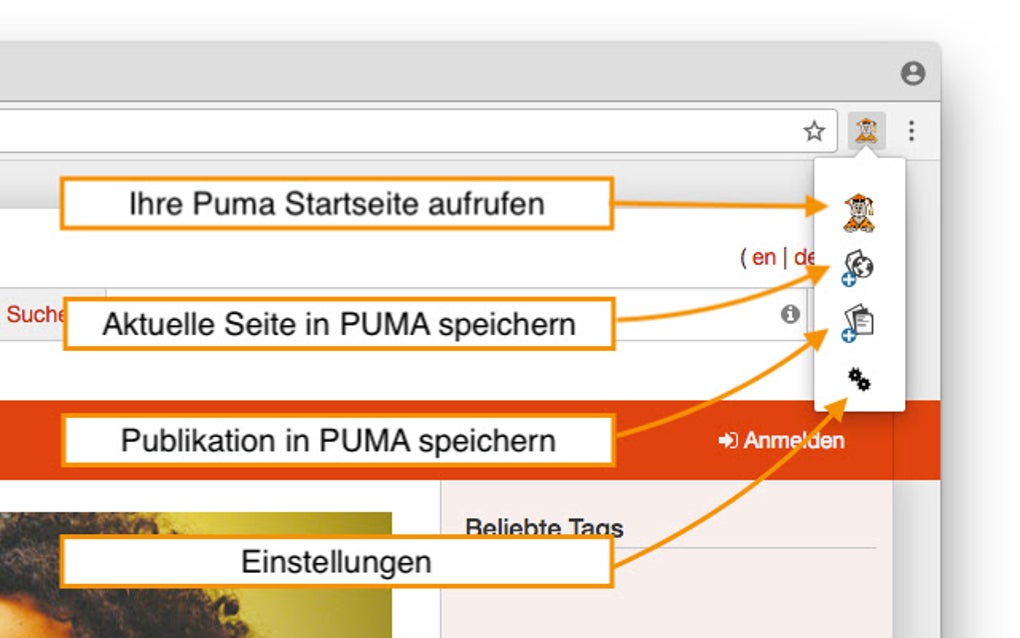
Task: Click the PUMA extension icon in toolbar
Action: coord(865,131)
